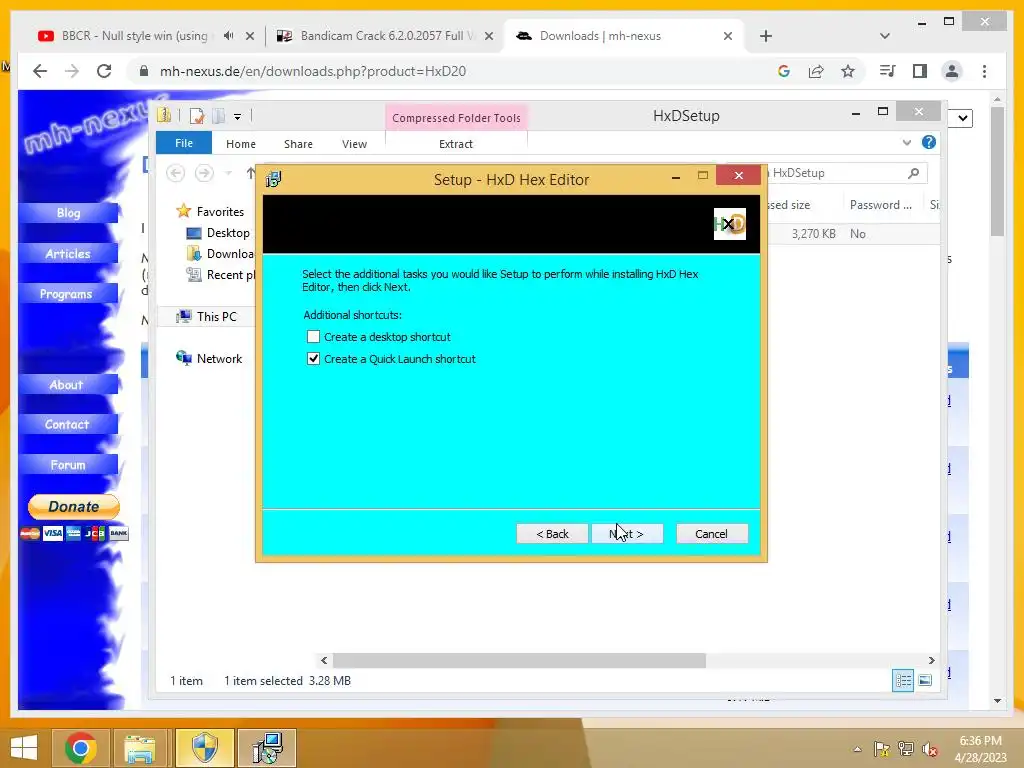Open explorer Help question mark icon
This screenshot has height=768, width=1024.
(929, 142)
